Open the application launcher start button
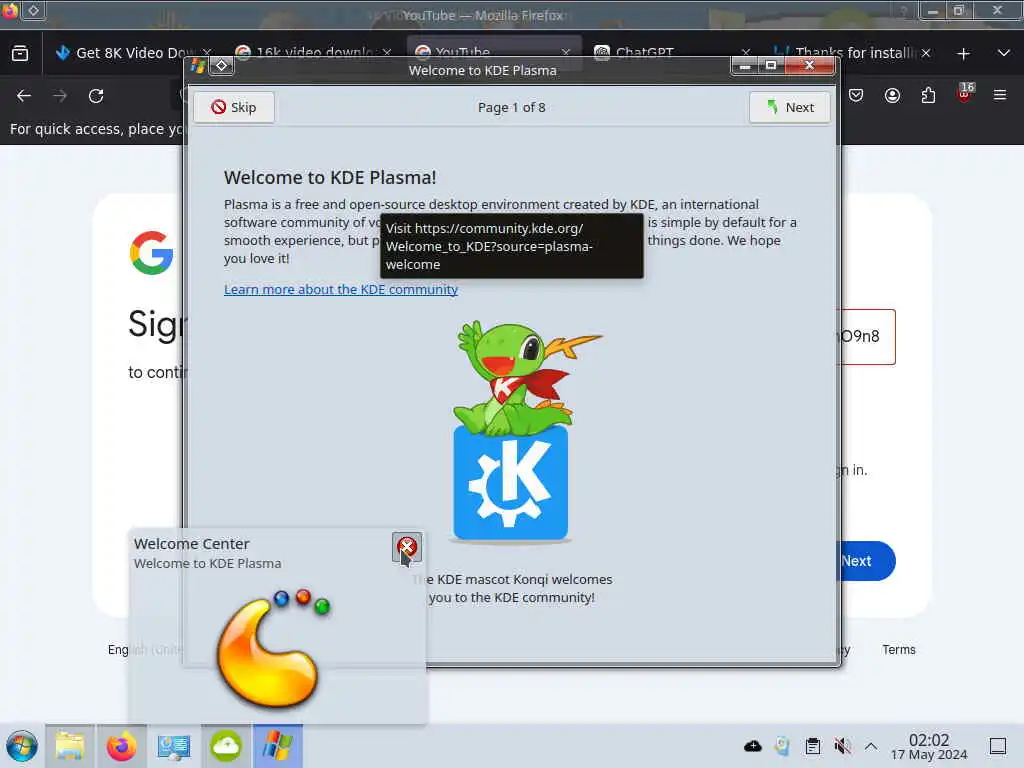 tap(22, 746)
